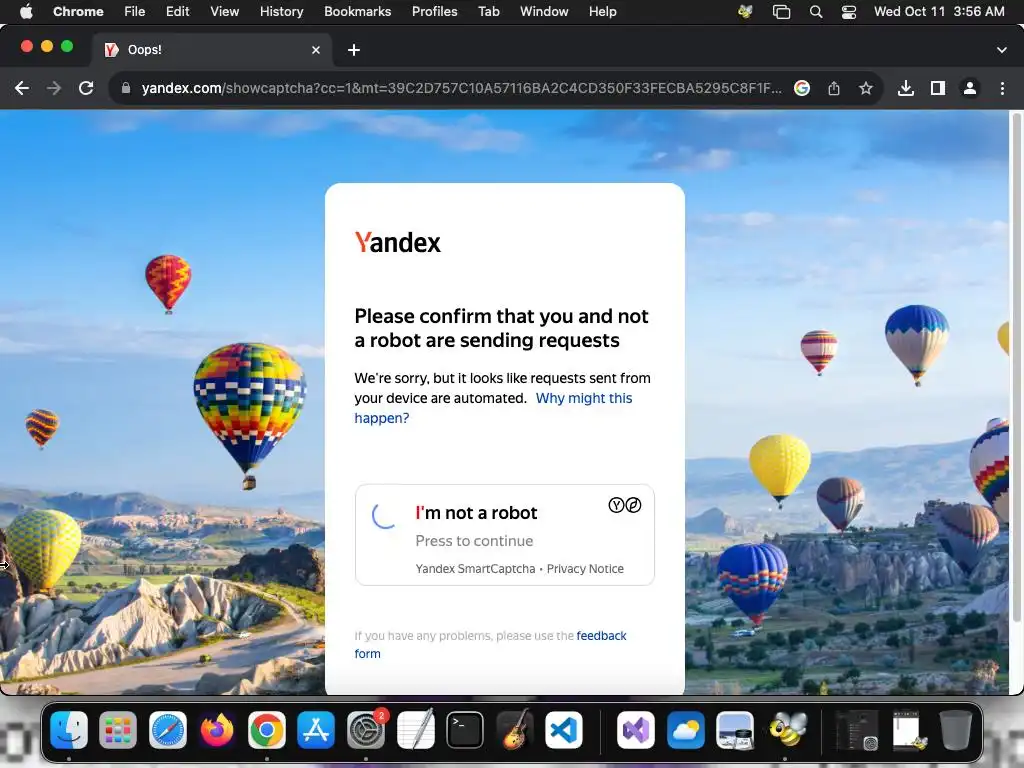This screenshot has height=768, width=1024.
Task: Open the cloud weather app in Dock
Action: pyautogui.click(x=685, y=729)
